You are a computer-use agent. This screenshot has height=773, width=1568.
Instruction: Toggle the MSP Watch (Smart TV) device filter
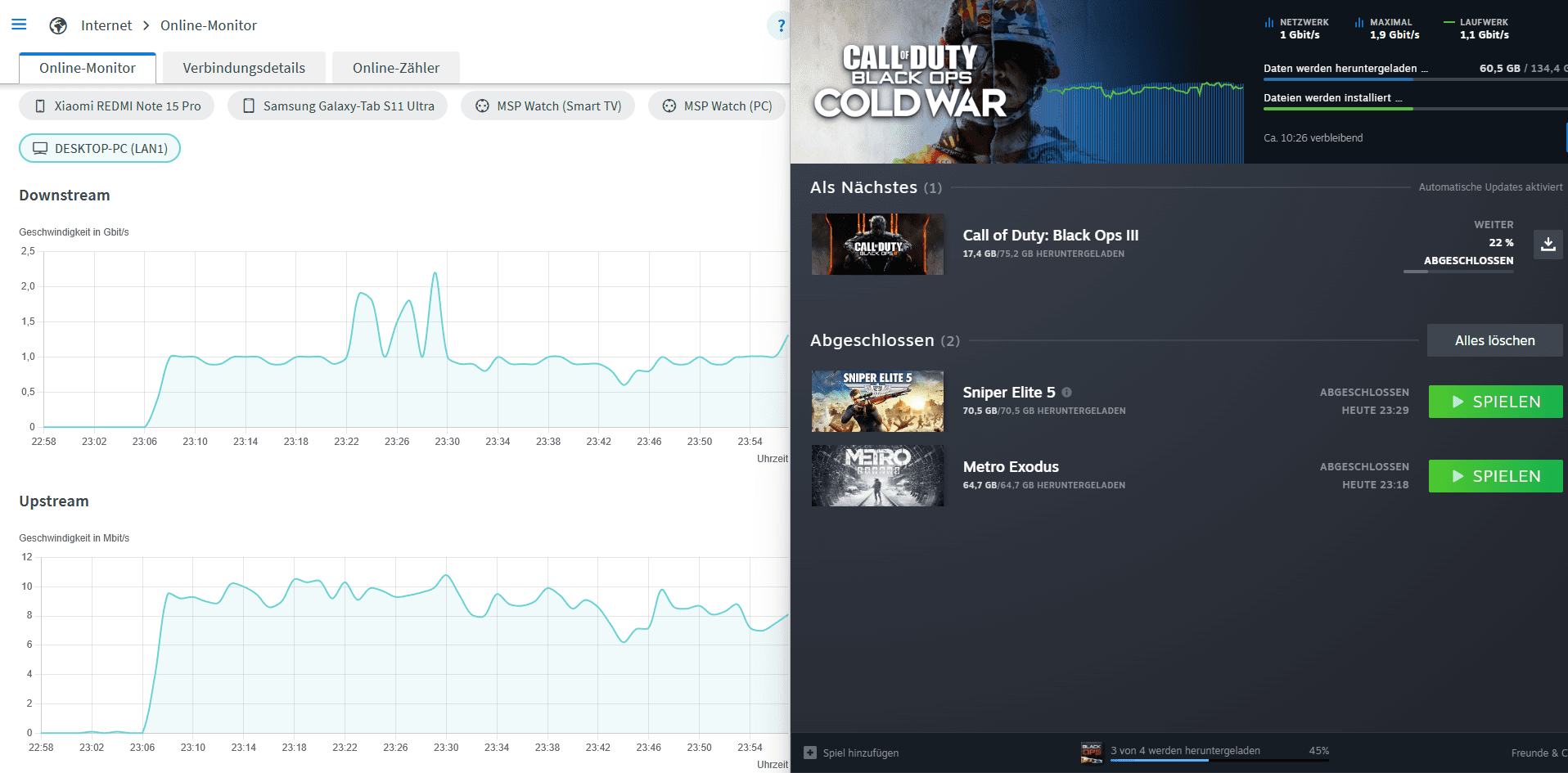[x=547, y=106]
